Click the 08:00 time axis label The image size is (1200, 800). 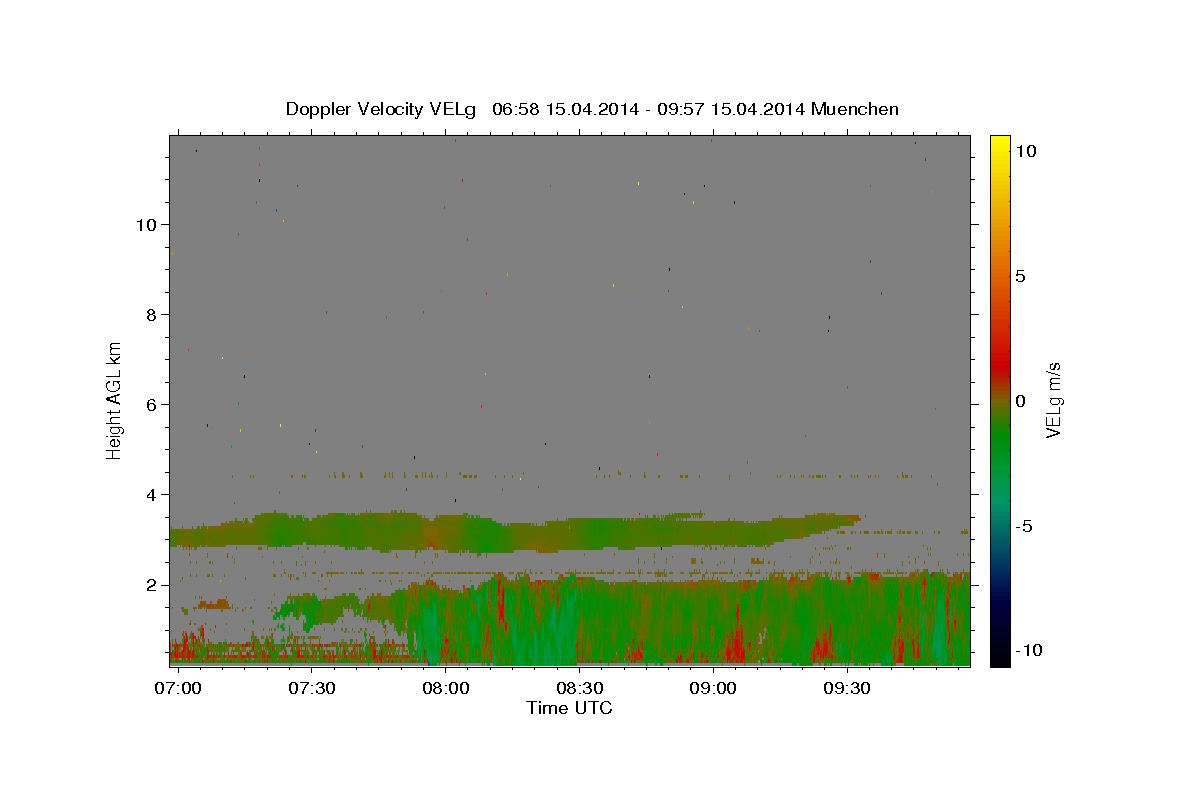tap(446, 688)
